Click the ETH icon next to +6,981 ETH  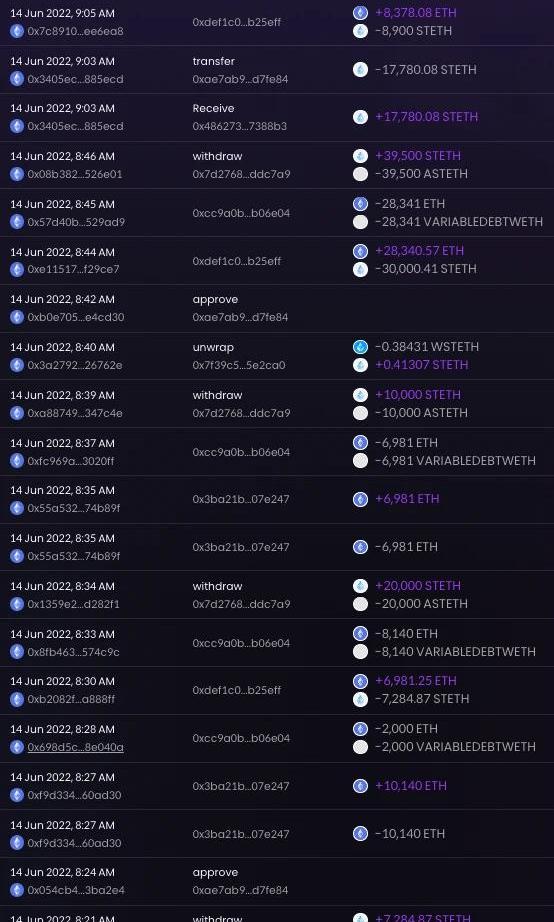click(361, 499)
